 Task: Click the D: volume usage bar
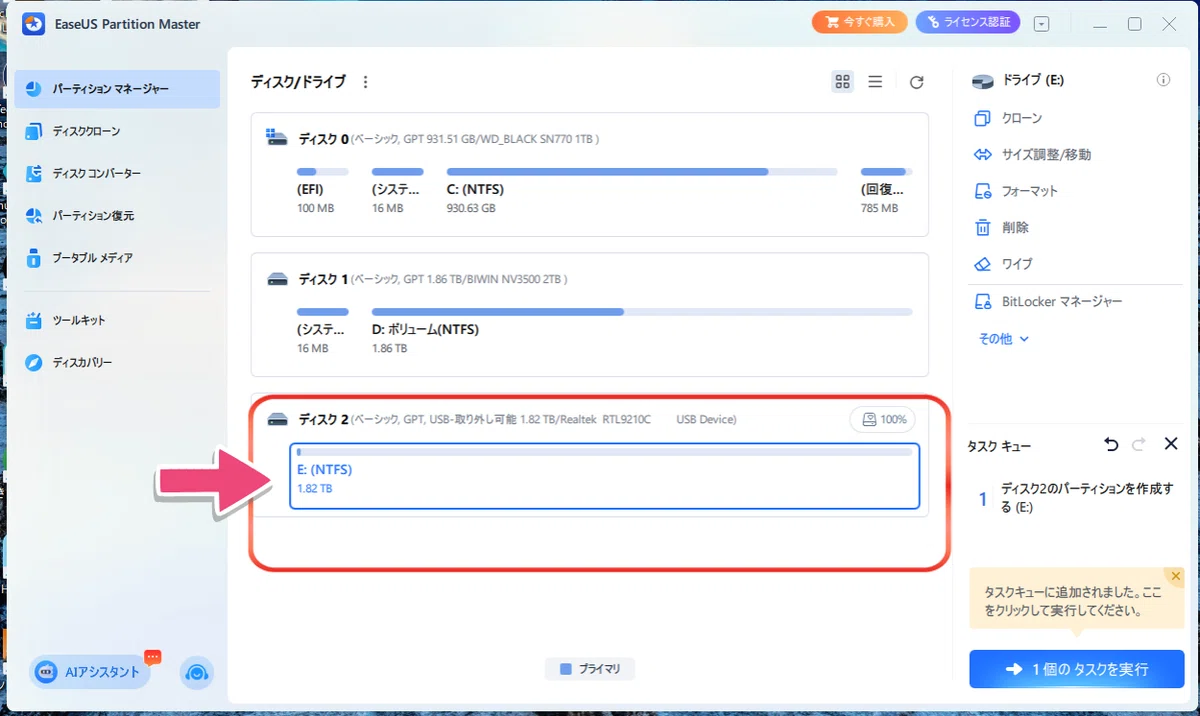642,312
